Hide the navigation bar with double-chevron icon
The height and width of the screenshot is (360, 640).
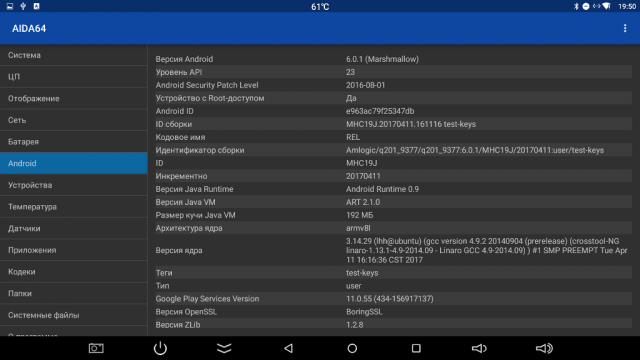point(224,348)
